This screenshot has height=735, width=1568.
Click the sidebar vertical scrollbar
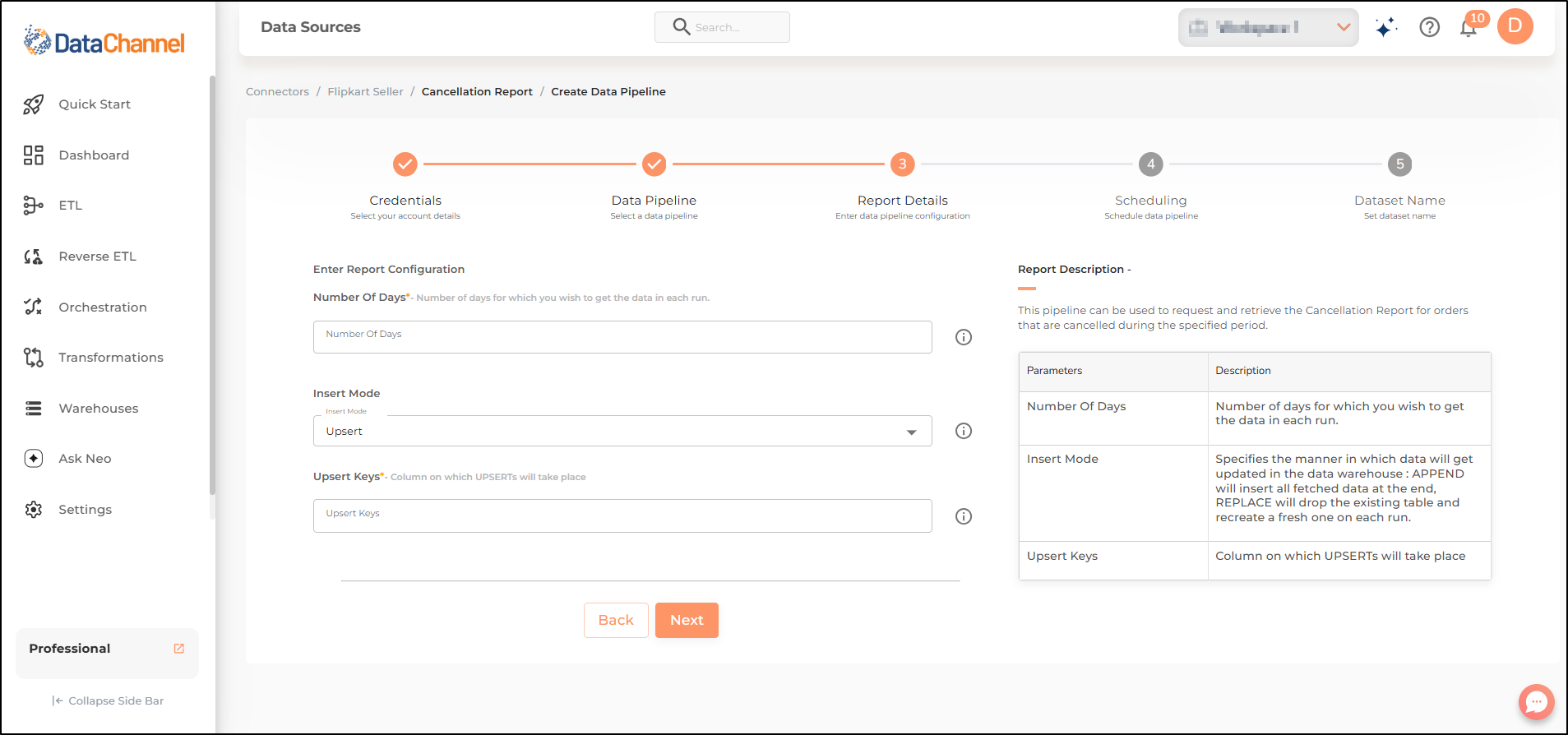212,284
